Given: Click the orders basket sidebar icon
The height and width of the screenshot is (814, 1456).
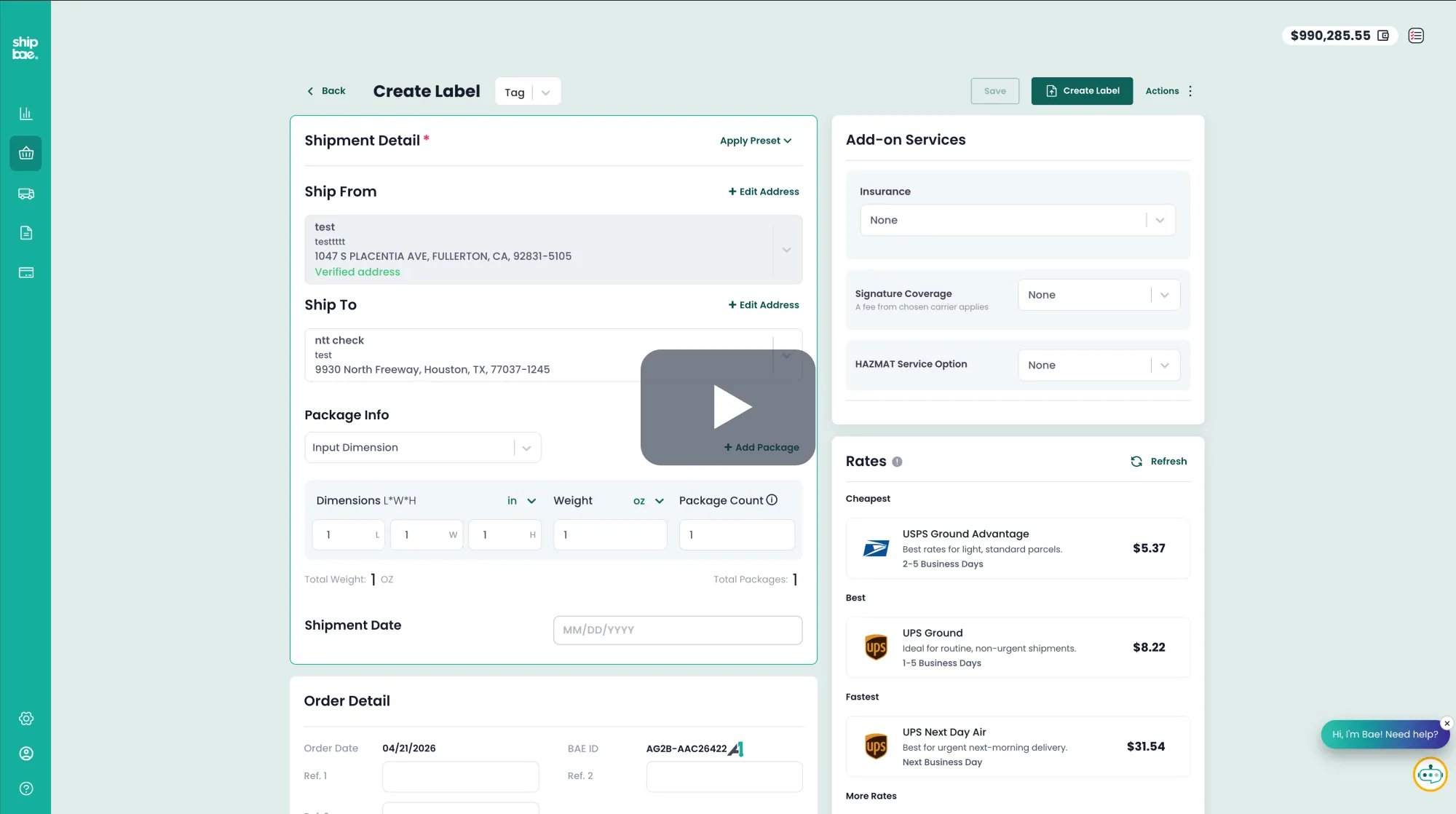Looking at the screenshot, I should point(25,154).
